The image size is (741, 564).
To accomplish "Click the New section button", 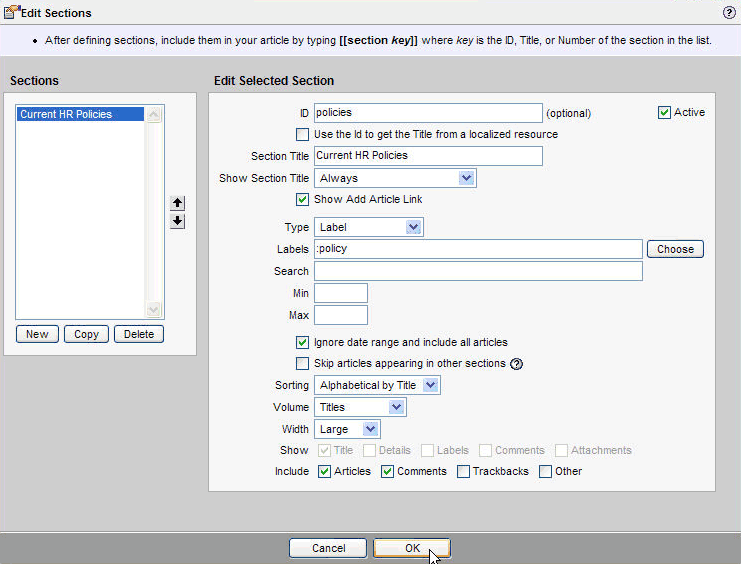I will pyautogui.click(x=37, y=334).
